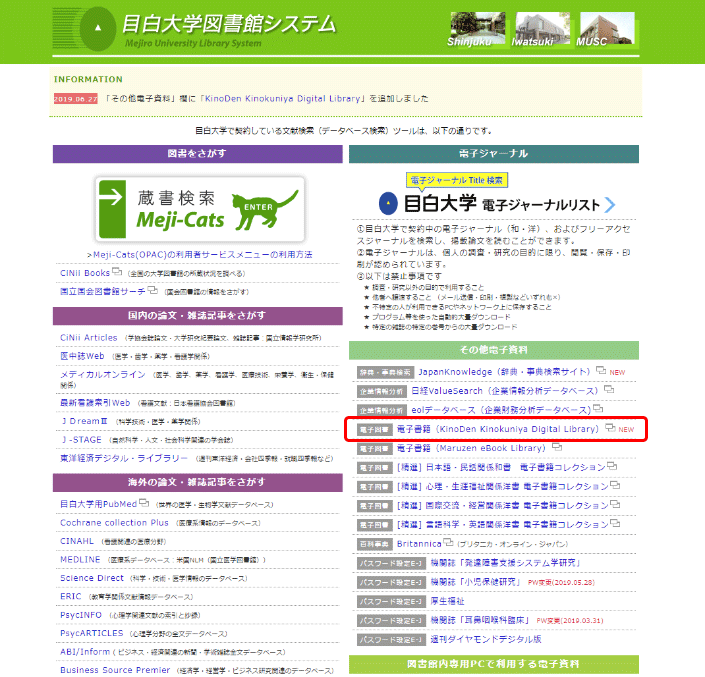Open Britannica link
This screenshot has width=705, height=677.
[419, 543]
